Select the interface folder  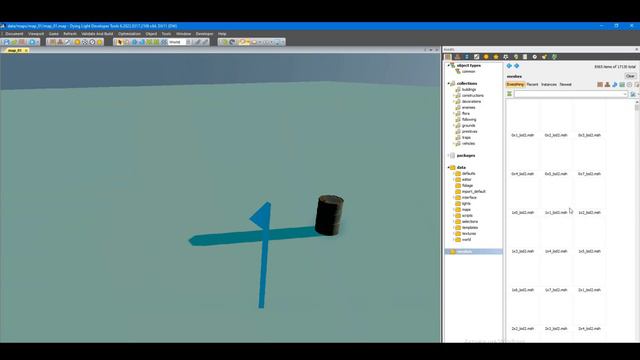pyautogui.click(x=469, y=198)
